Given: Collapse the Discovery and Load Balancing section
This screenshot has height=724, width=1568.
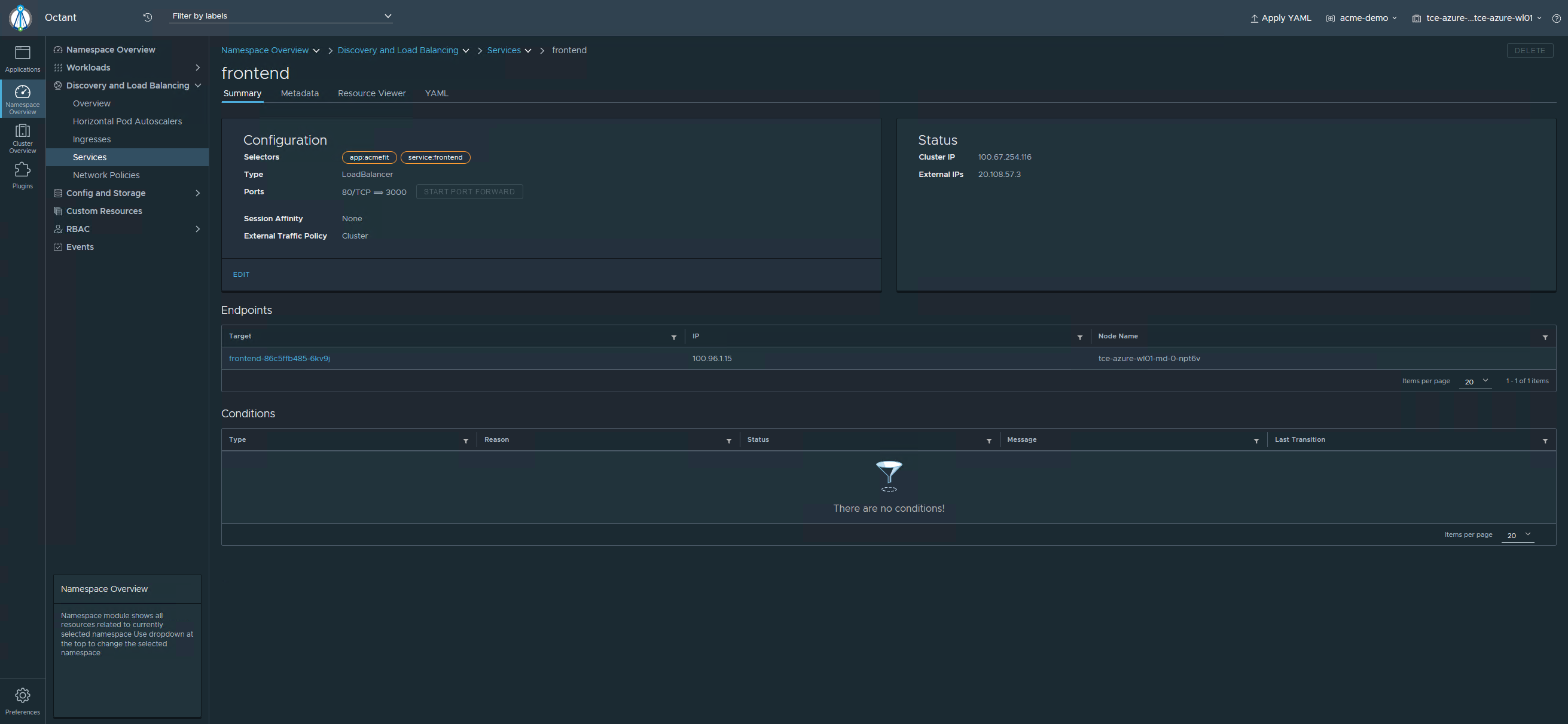Looking at the screenshot, I should 197,85.
